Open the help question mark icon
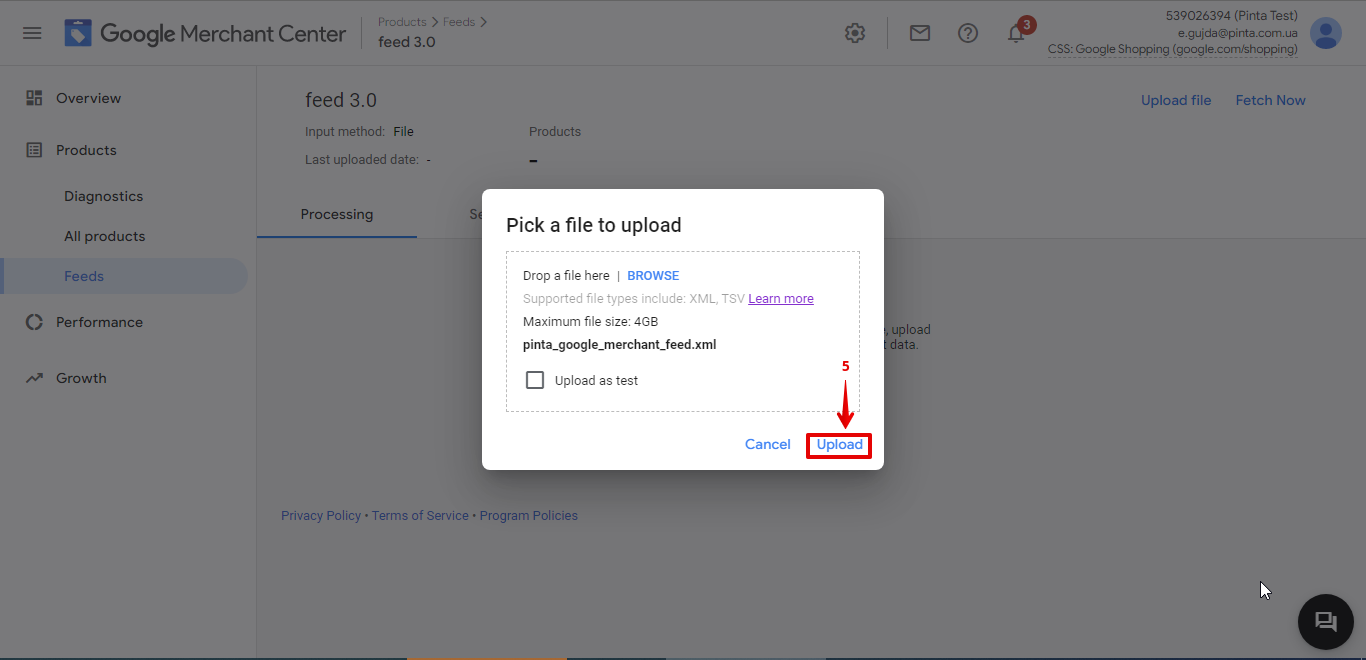This screenshot has height=660, width=1366. pos(968,33)
